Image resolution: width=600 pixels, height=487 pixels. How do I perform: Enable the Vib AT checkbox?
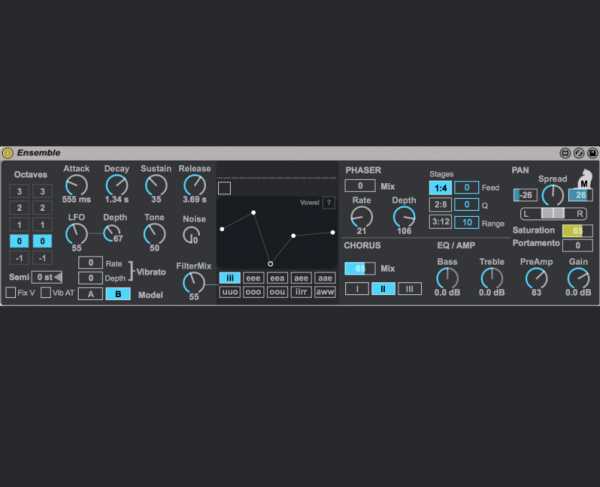(x=46, y=293)
